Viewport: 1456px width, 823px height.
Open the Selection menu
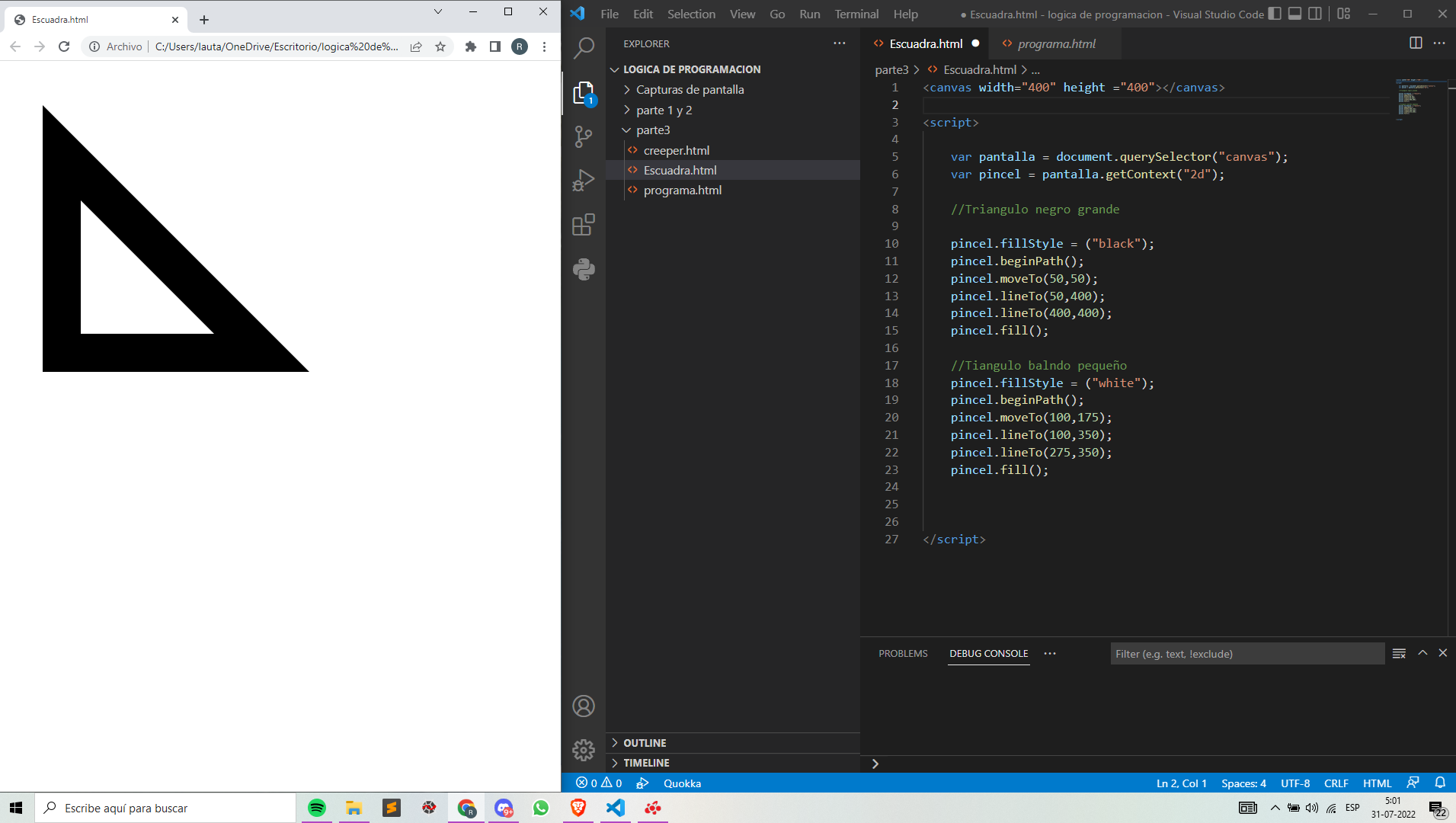[x=691, y=14]
